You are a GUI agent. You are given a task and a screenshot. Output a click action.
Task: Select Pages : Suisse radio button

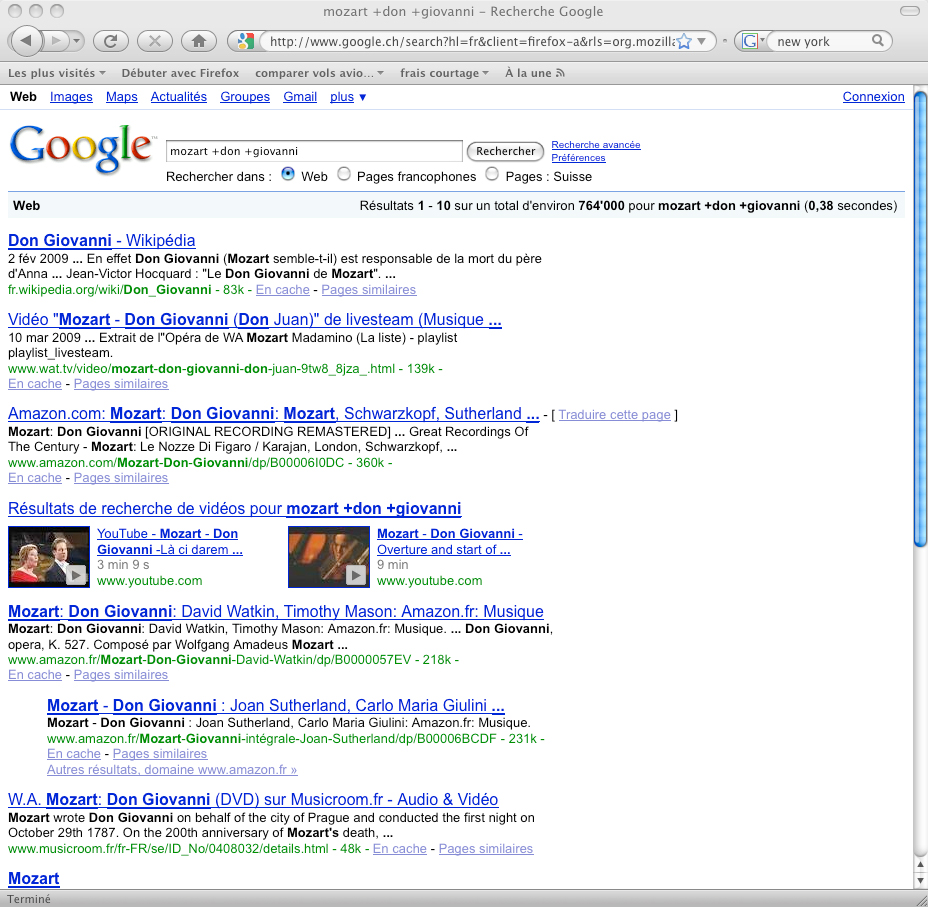492,174
